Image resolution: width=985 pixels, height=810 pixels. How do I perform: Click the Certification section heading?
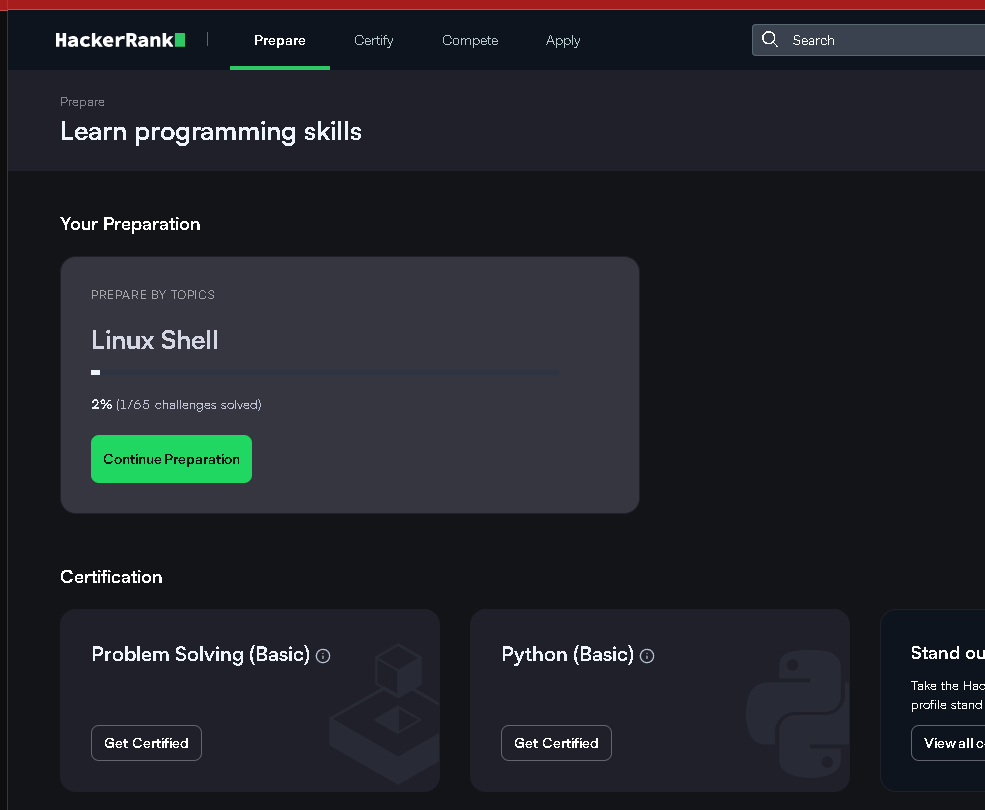[x=111, y=577]
